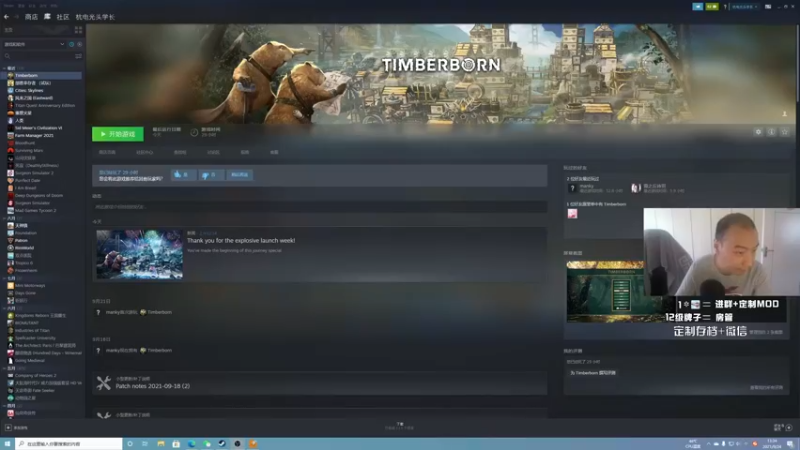This screenshot has width=800, height=450.
Task: Open advanced filter options icon
Action: (79, 56)
